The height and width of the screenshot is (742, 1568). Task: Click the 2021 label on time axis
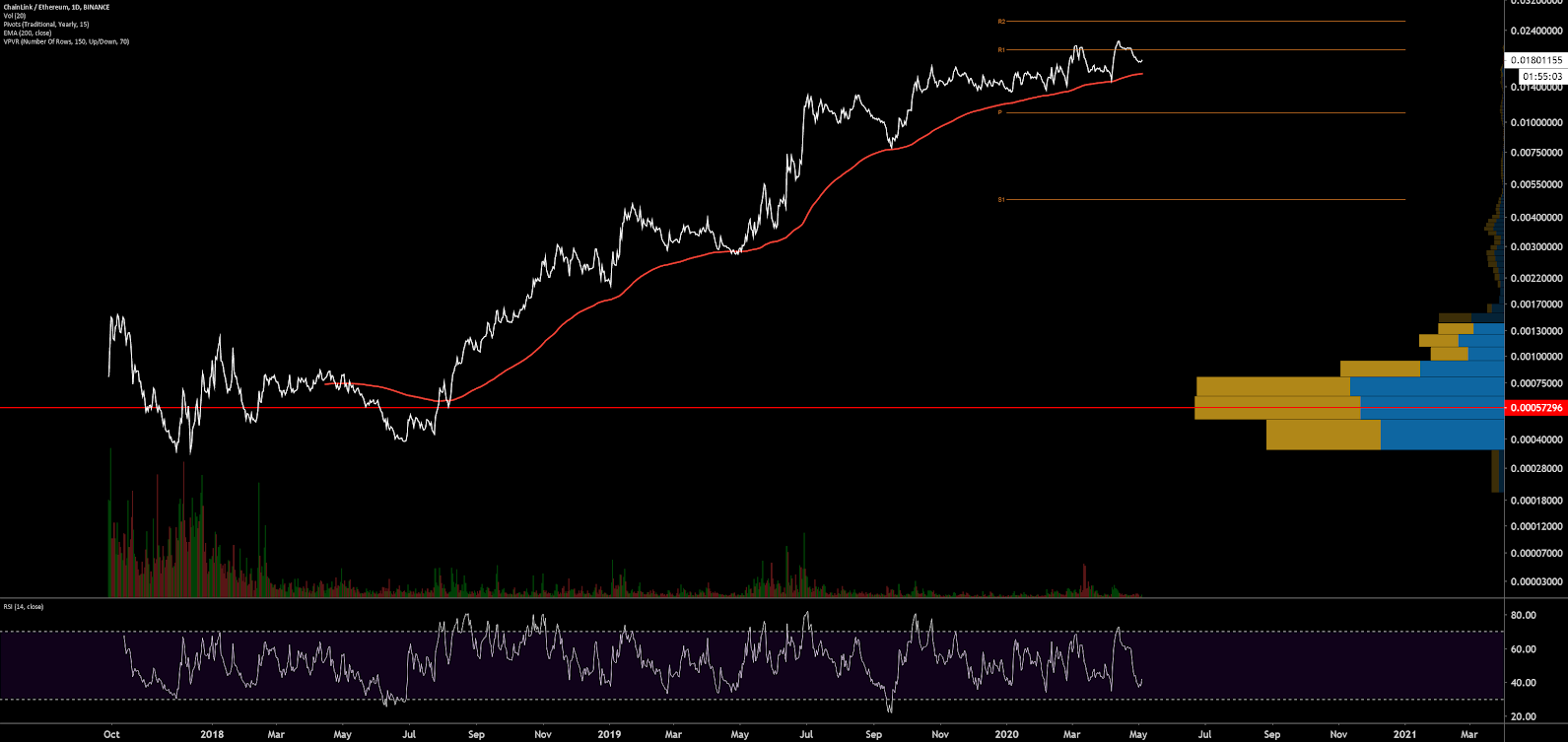[1405, 734]
